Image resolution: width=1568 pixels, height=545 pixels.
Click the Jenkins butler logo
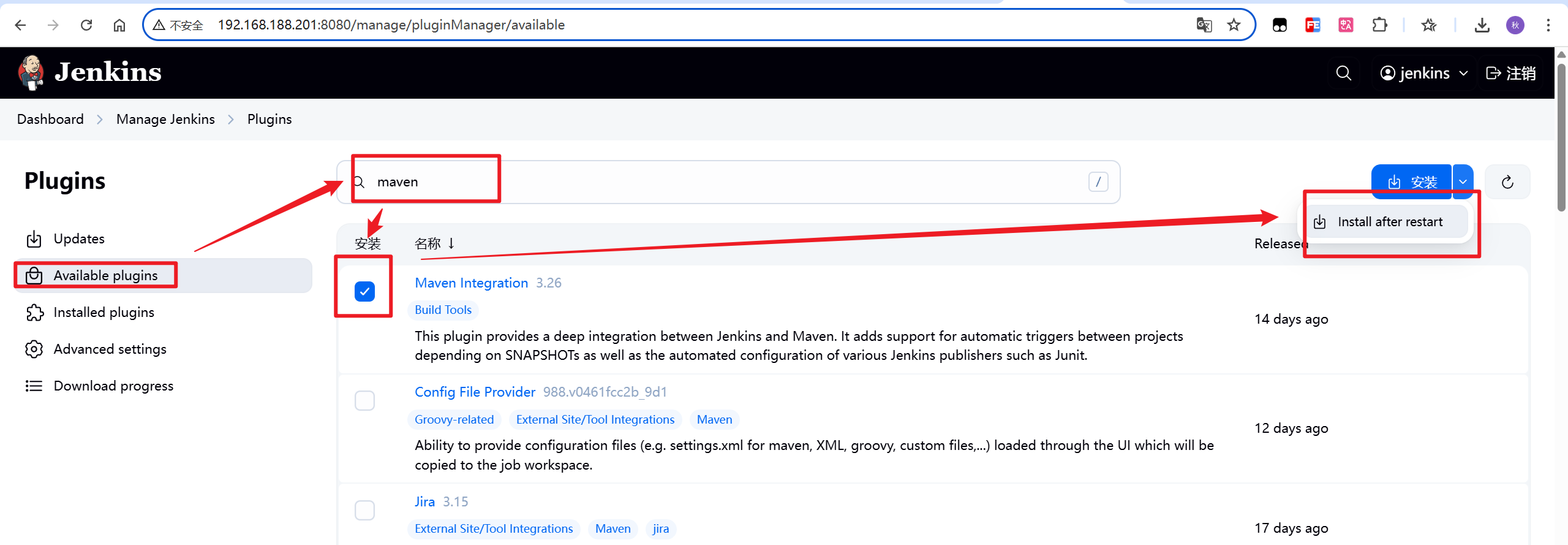click(31, 72)
